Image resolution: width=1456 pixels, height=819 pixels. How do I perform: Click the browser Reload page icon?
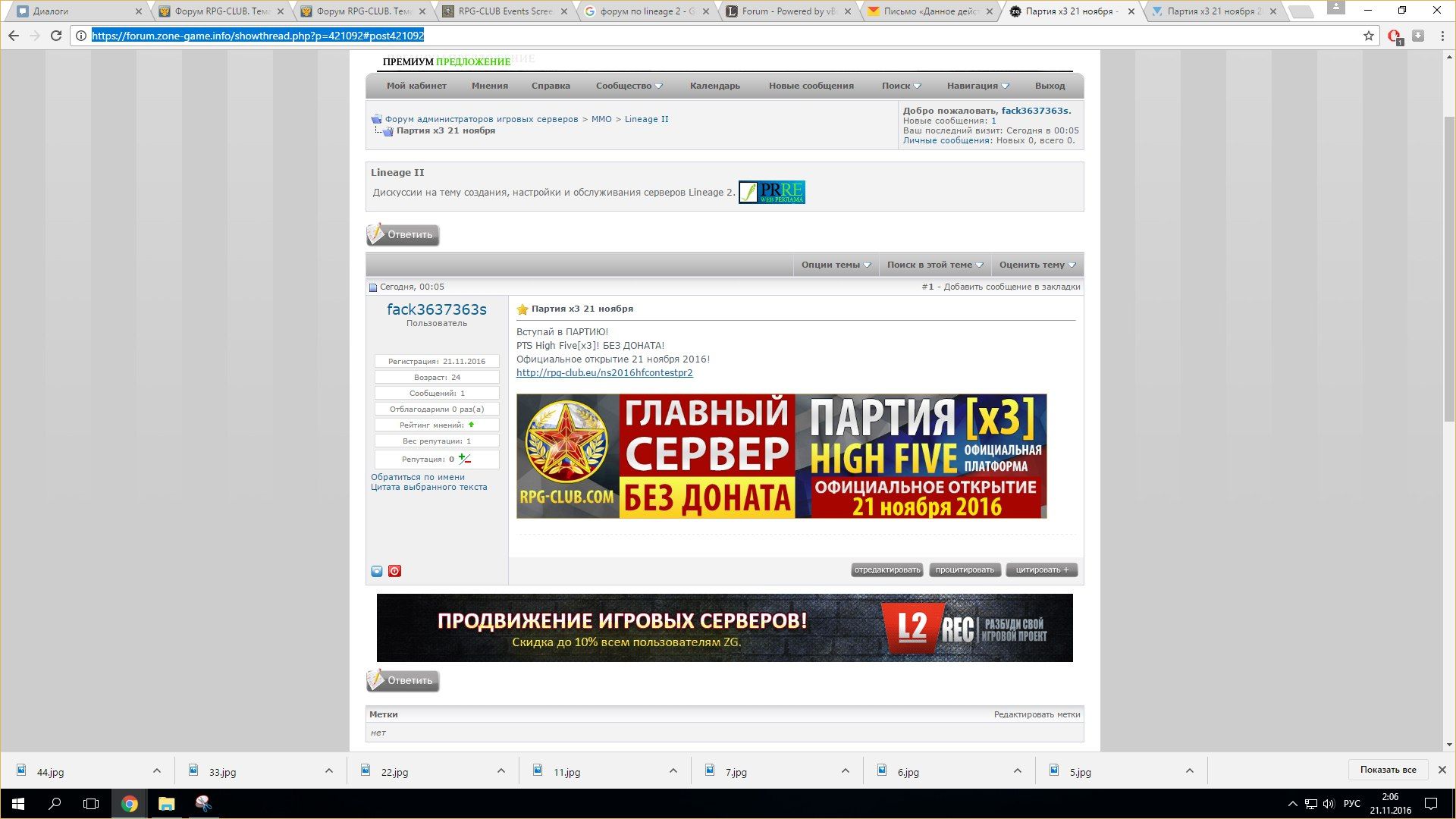pos(55,36)
